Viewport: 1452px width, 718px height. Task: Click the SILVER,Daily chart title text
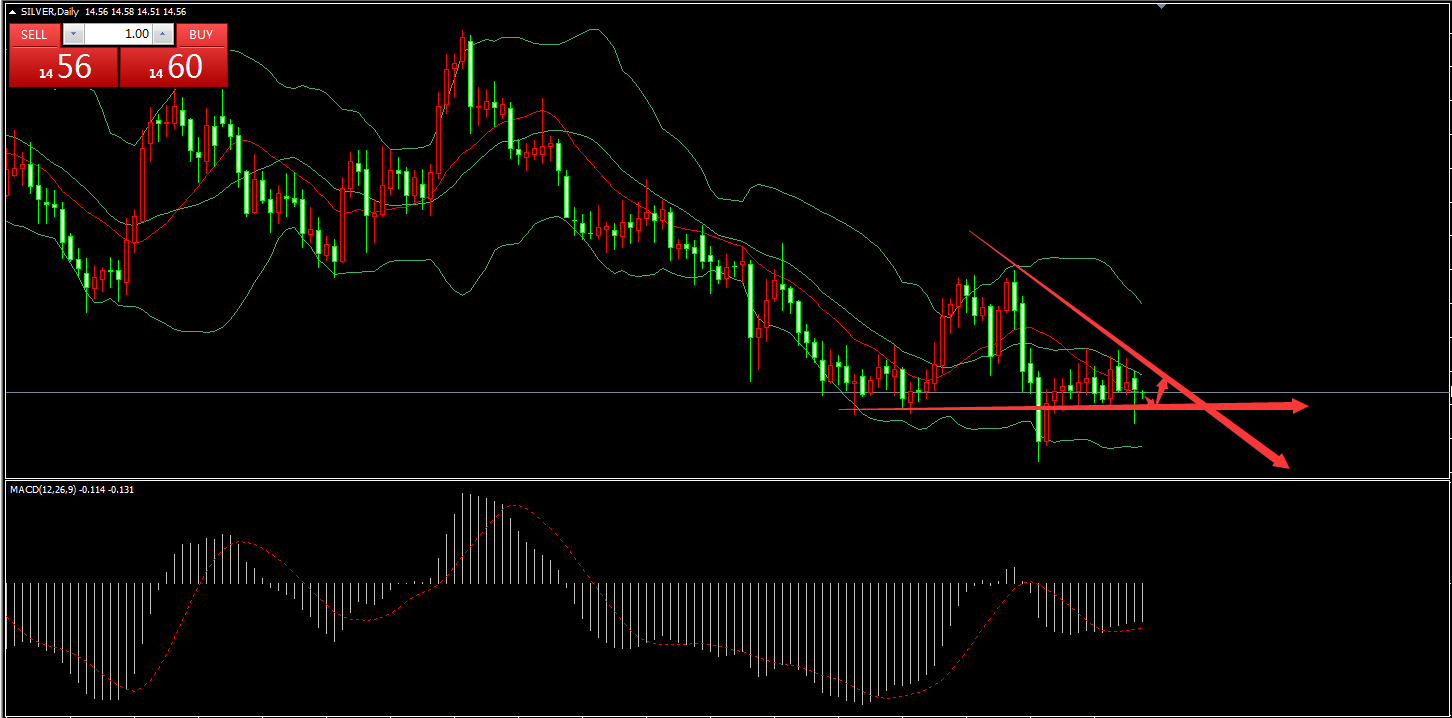click(50, 12)
